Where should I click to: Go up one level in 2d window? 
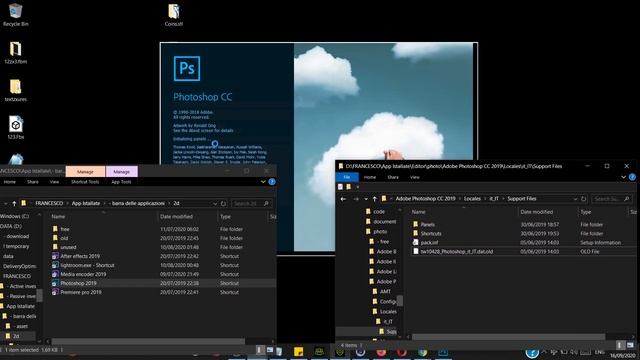14,203
